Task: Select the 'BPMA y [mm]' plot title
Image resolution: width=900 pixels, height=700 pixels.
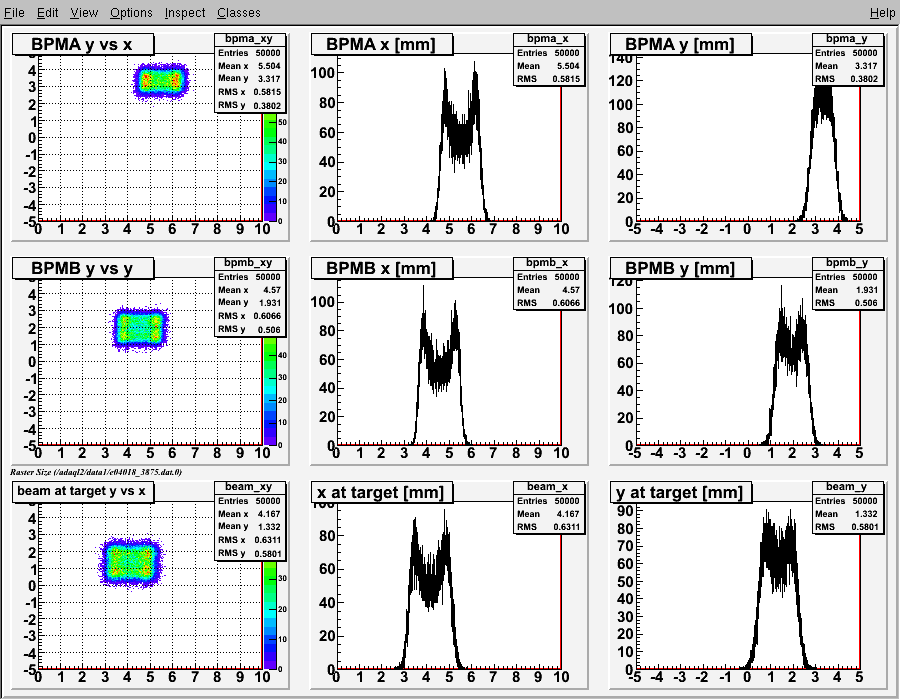Action: pyautogui.click(x=680, y=45)
